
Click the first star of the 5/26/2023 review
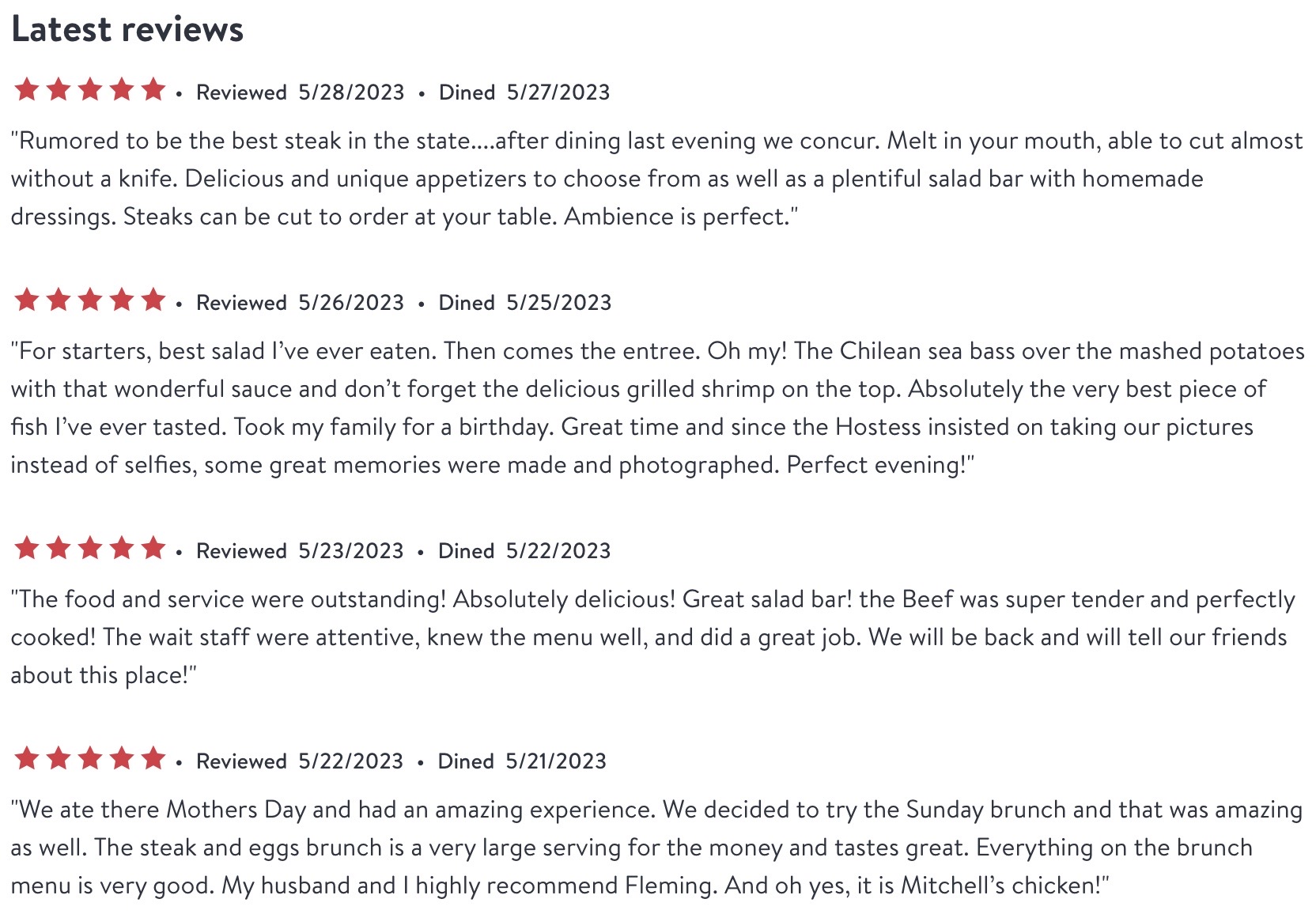coord(27,300)
